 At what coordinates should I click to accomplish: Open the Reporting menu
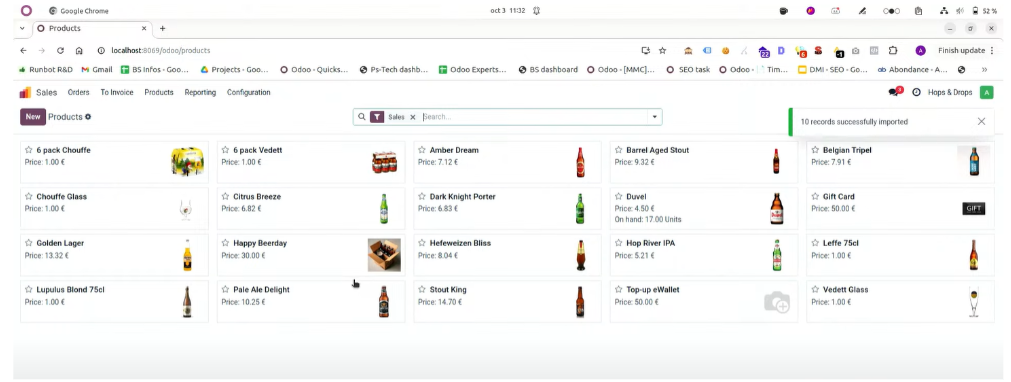pos(200,92)
